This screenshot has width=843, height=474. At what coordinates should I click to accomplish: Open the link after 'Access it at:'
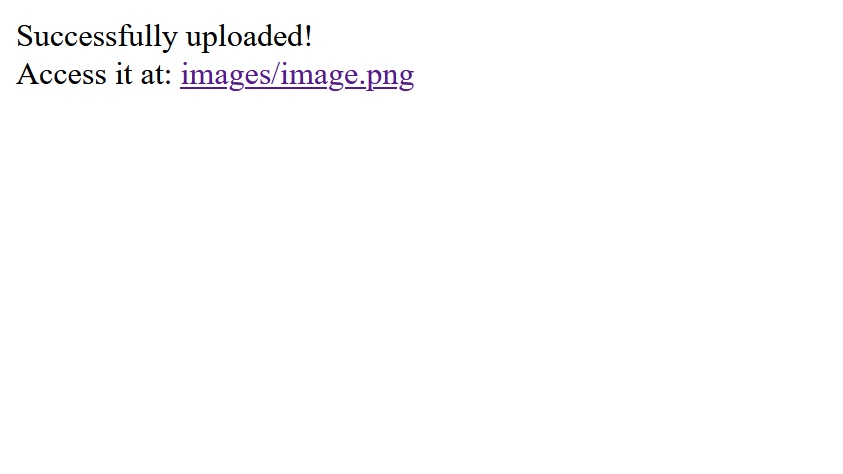297,74
